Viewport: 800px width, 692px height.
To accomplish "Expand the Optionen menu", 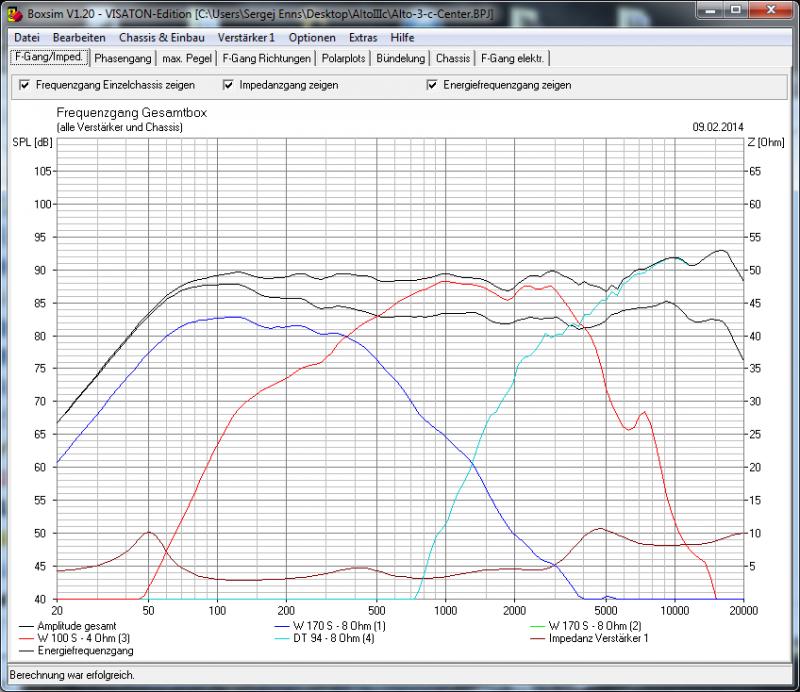I will tap(312, 37).
